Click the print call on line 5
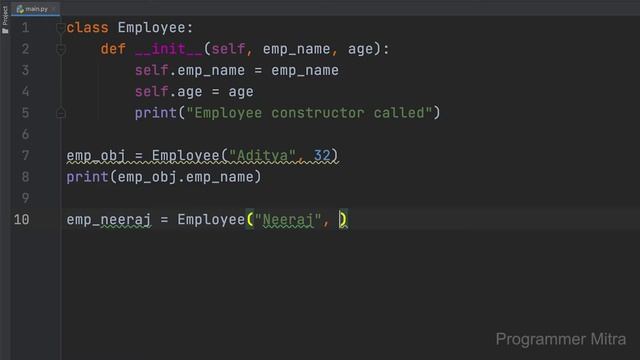 coord(156,113)
